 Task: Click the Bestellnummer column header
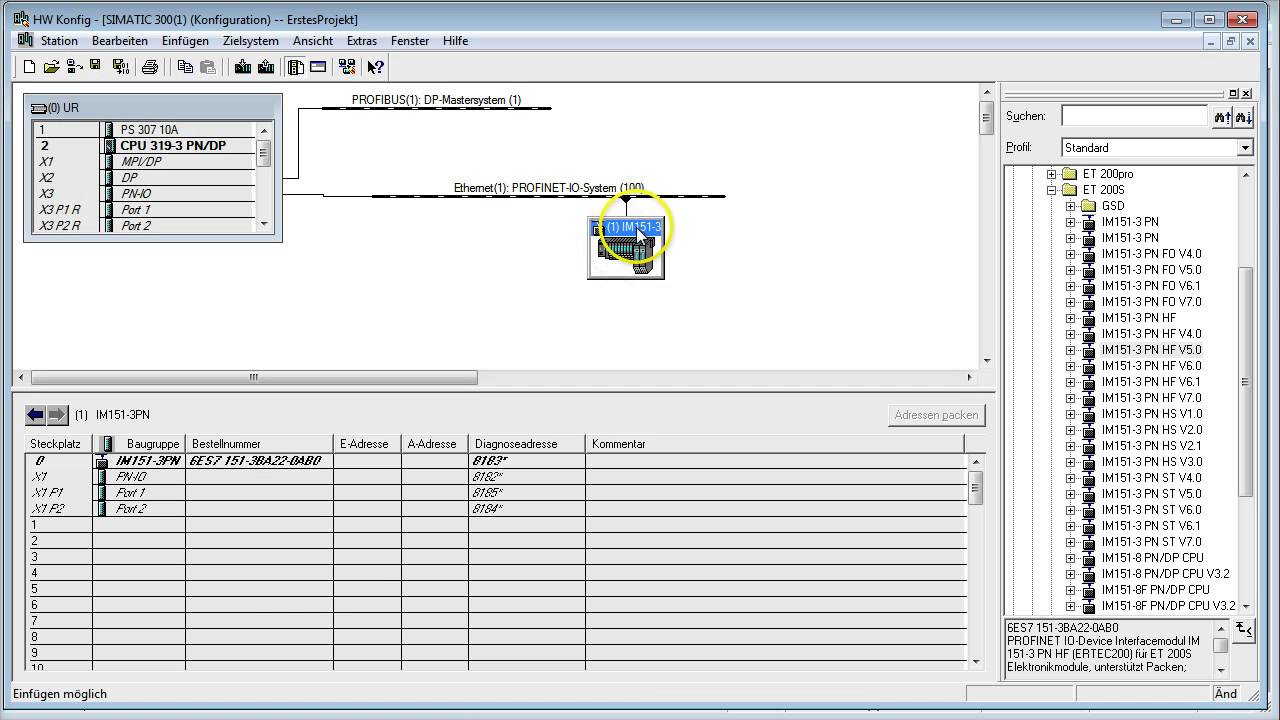(x=259, y=444)
